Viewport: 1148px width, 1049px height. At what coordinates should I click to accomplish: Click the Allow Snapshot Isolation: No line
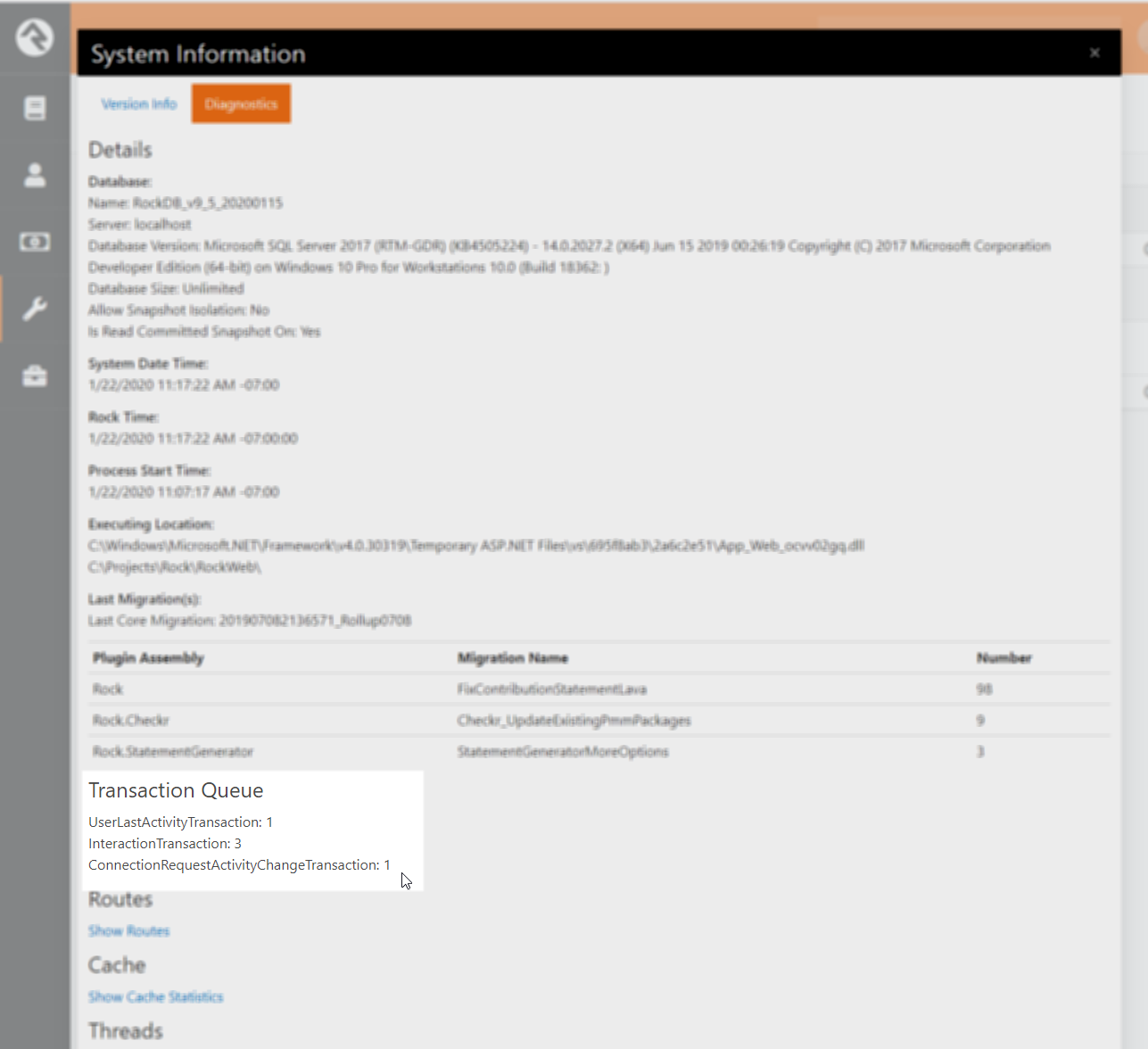click(x=178, y=310)
